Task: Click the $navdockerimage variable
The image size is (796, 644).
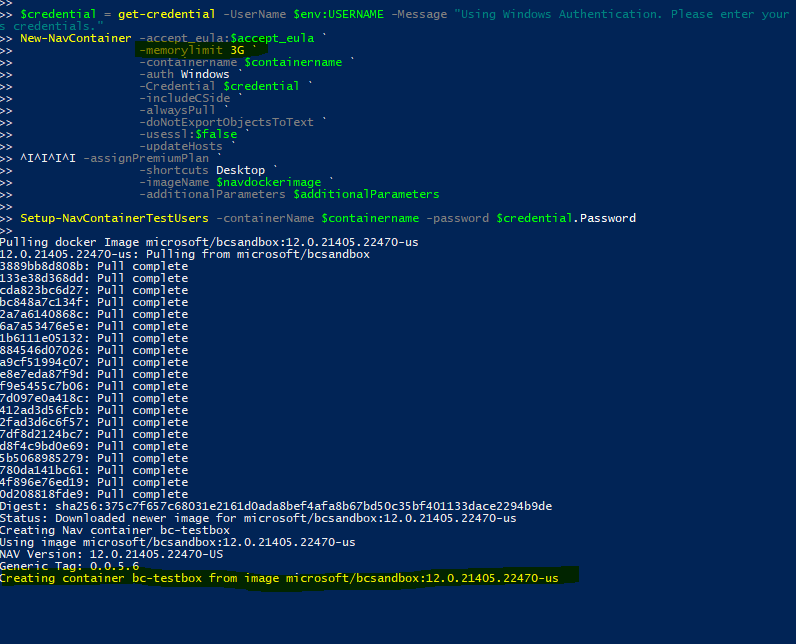Action: [x=269, y=182]
